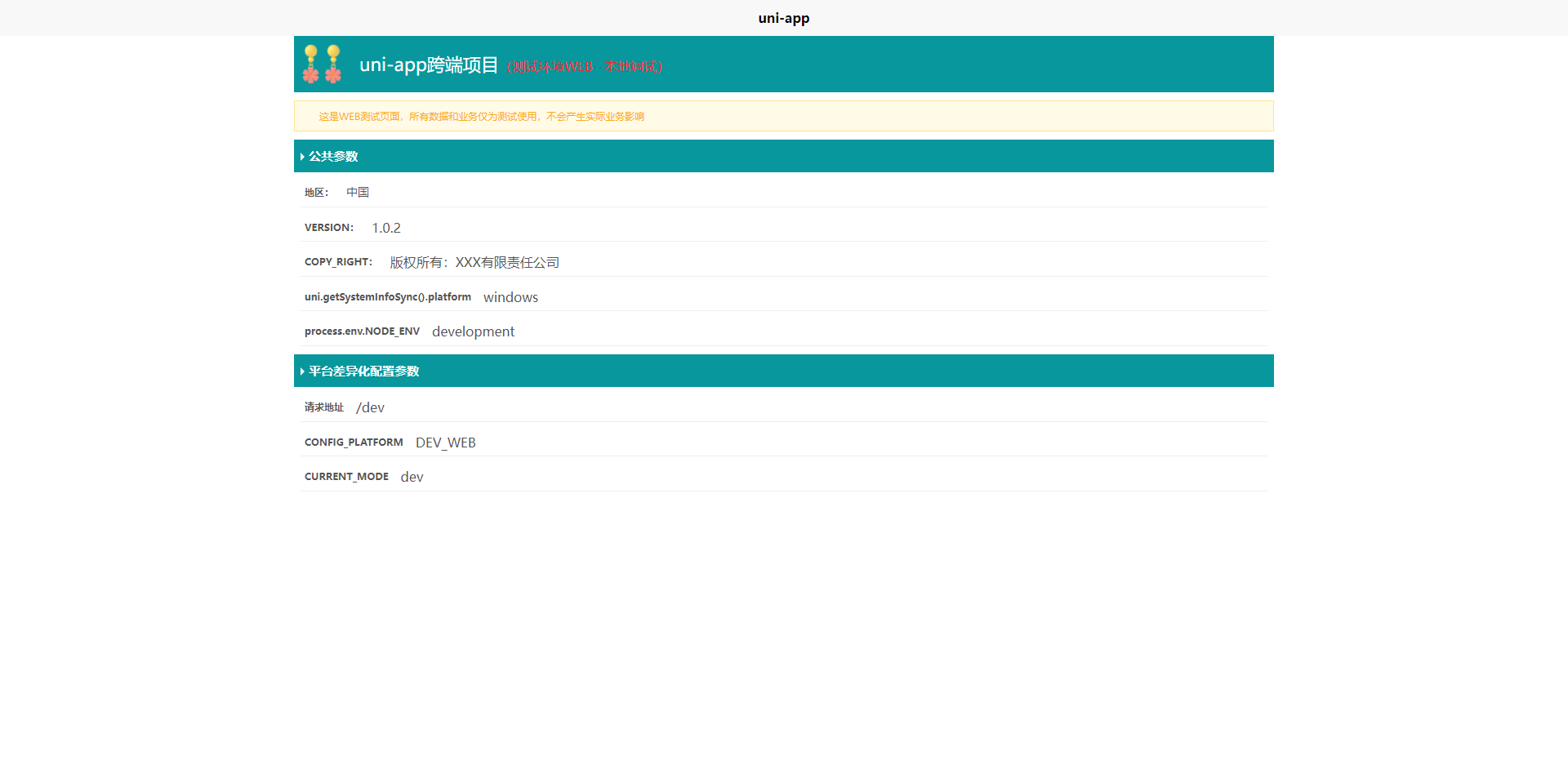Click the uni-app title in top bar
Image resolution: width=1568 pixels, height=765 pixels.
(783, 18)
